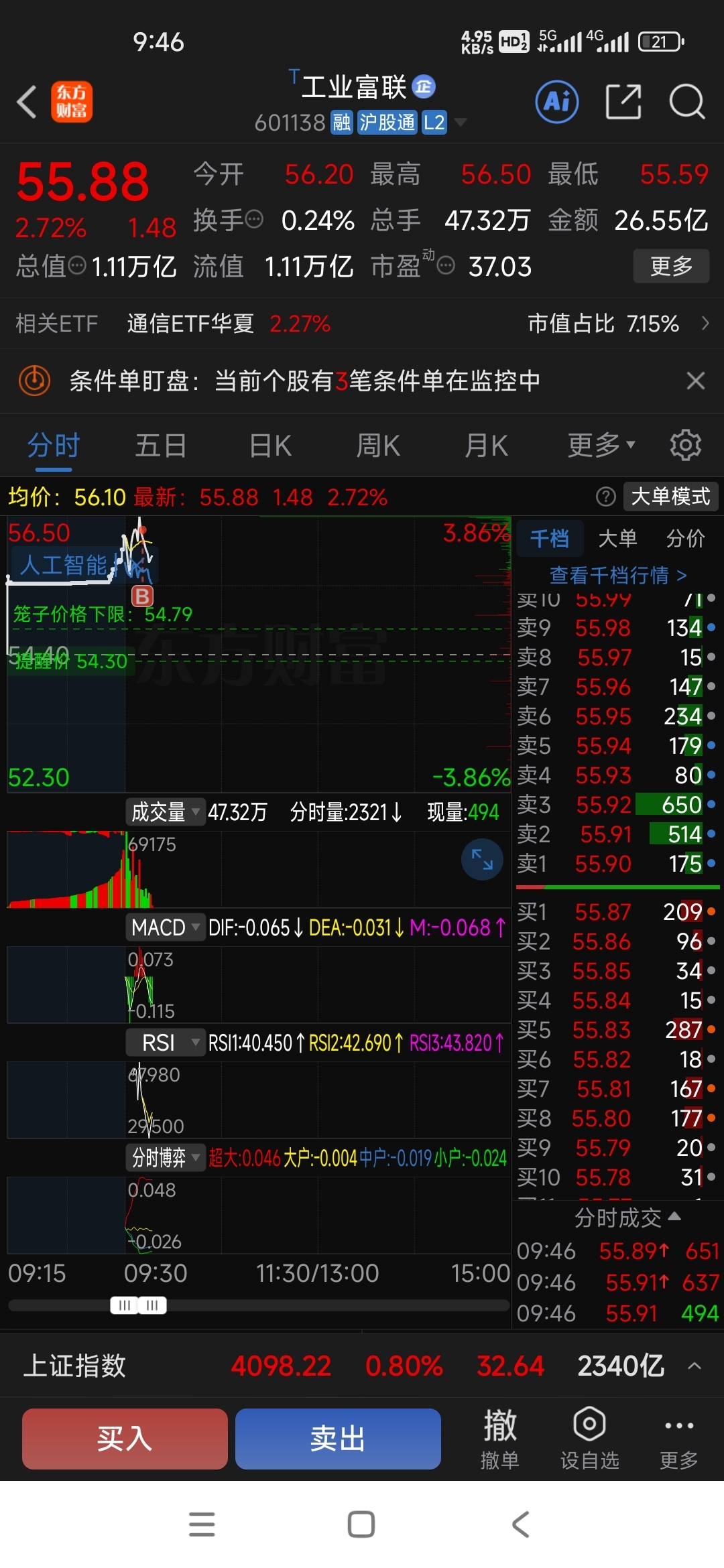Tap the share icon
Viewport: 724px width, 1568px height.
pos(623,102)
